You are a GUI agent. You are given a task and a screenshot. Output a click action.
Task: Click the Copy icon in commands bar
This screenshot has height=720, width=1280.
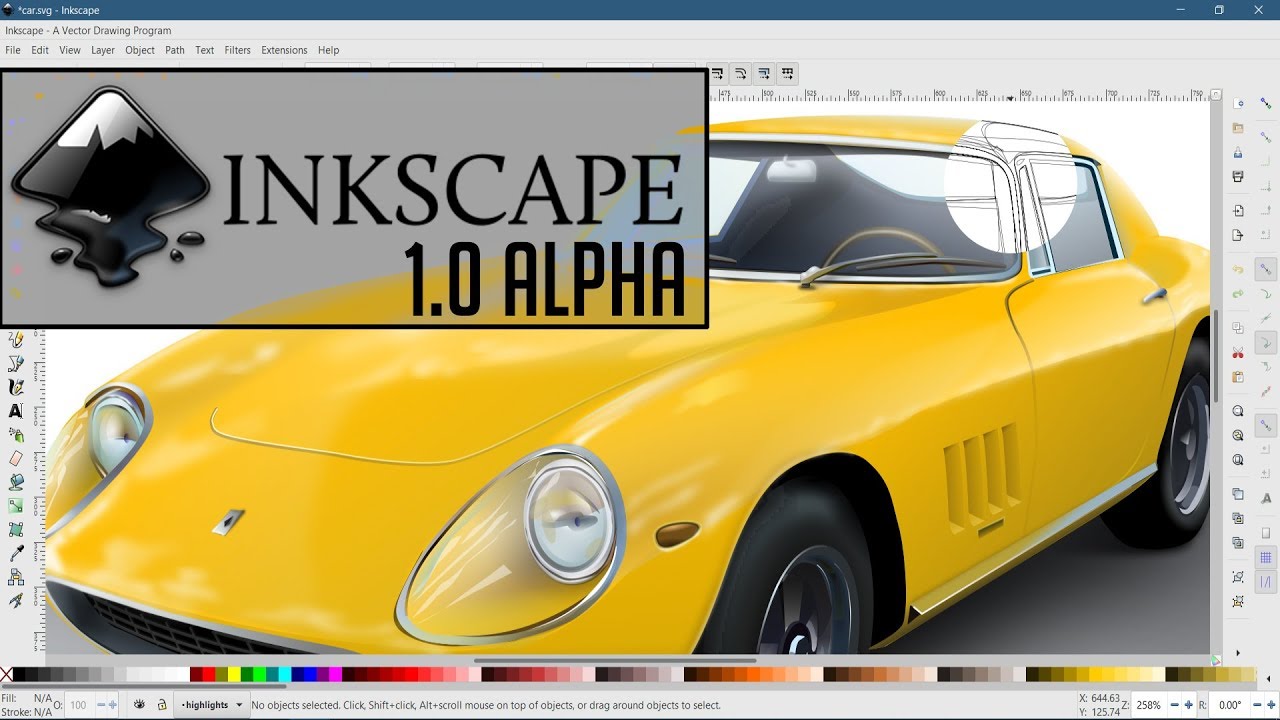[x=1238, y=327]
